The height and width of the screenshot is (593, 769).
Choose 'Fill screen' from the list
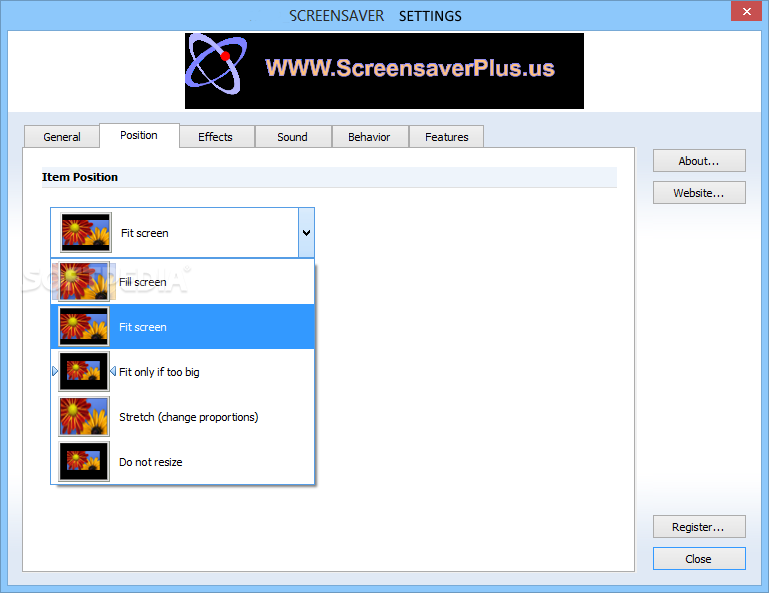tap(182, 282)
